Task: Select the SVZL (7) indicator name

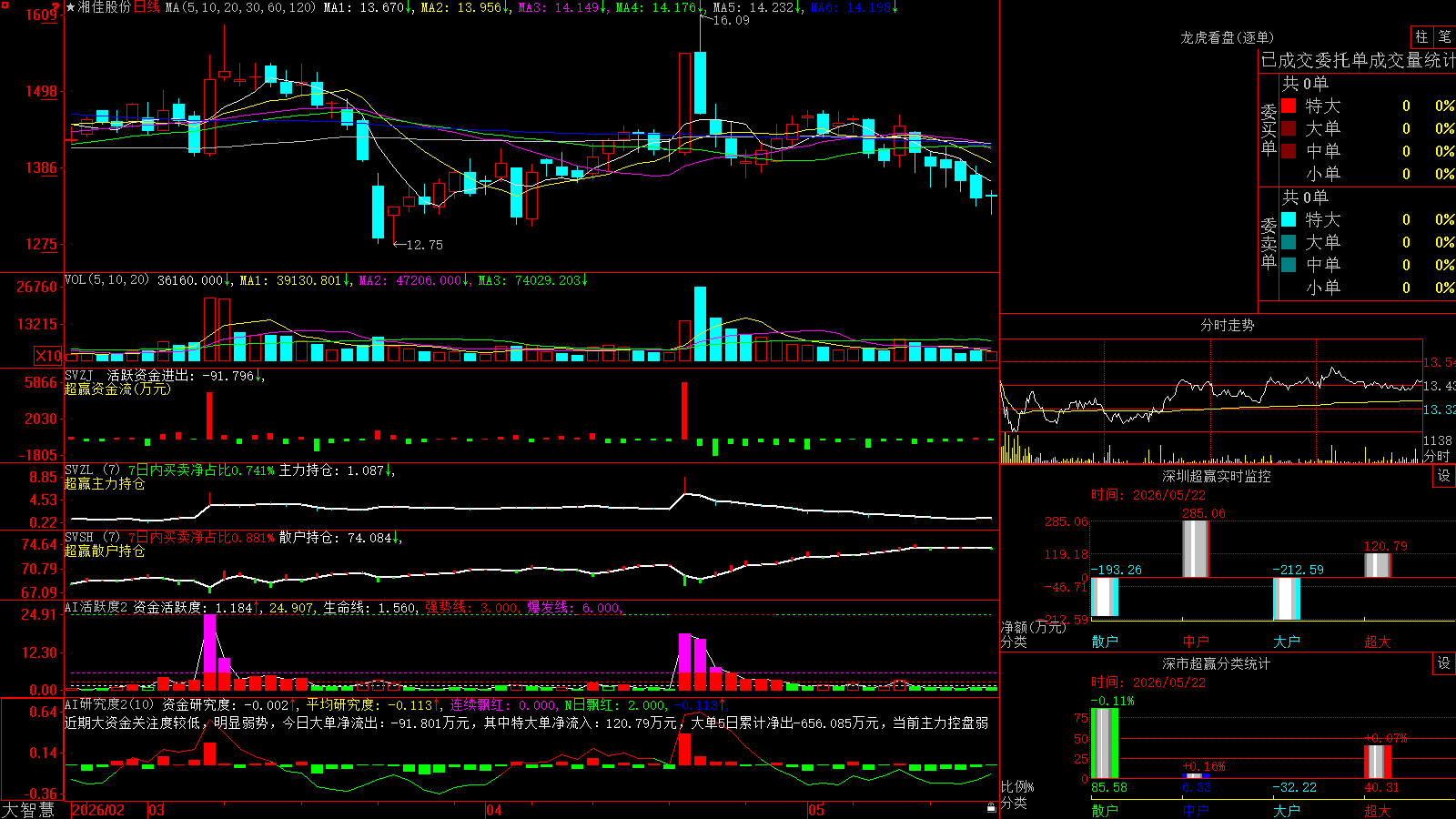Action: click(x=92, y=470)
